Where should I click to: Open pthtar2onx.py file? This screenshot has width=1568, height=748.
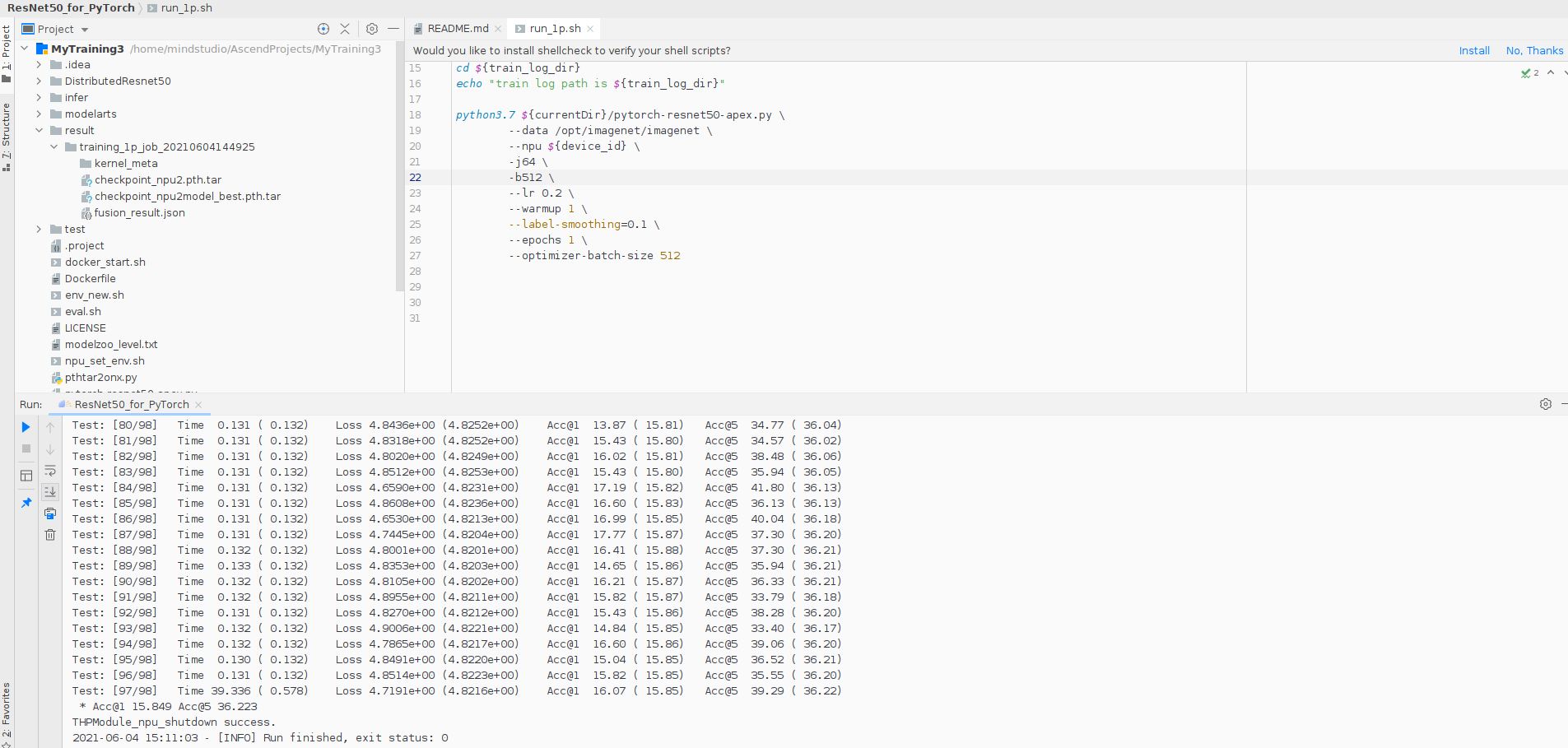click(x=100, y=378)
